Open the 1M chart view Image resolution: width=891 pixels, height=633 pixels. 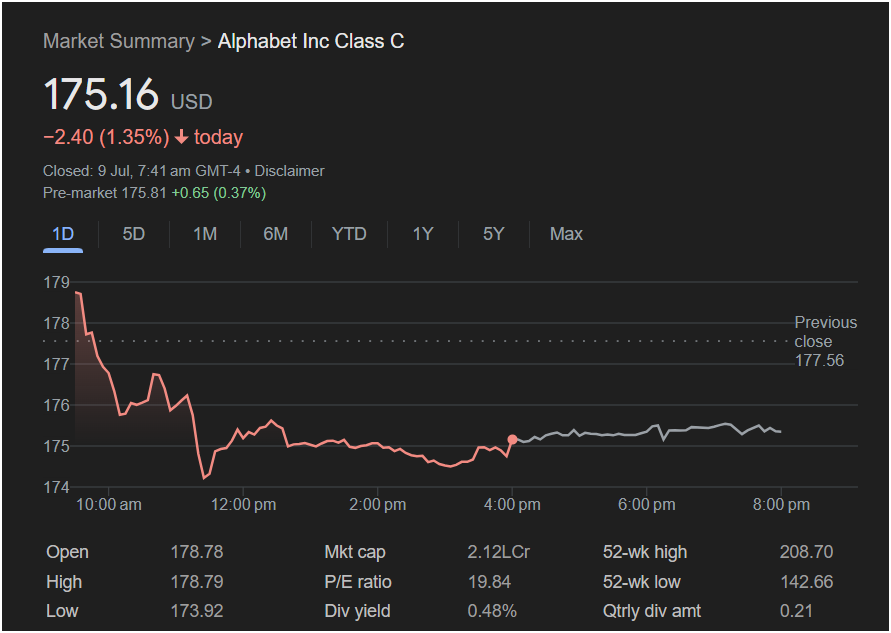[205, 234]
